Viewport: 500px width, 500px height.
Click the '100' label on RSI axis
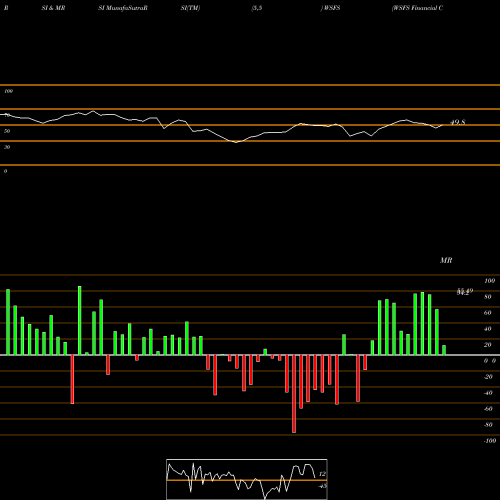point(8,91)
